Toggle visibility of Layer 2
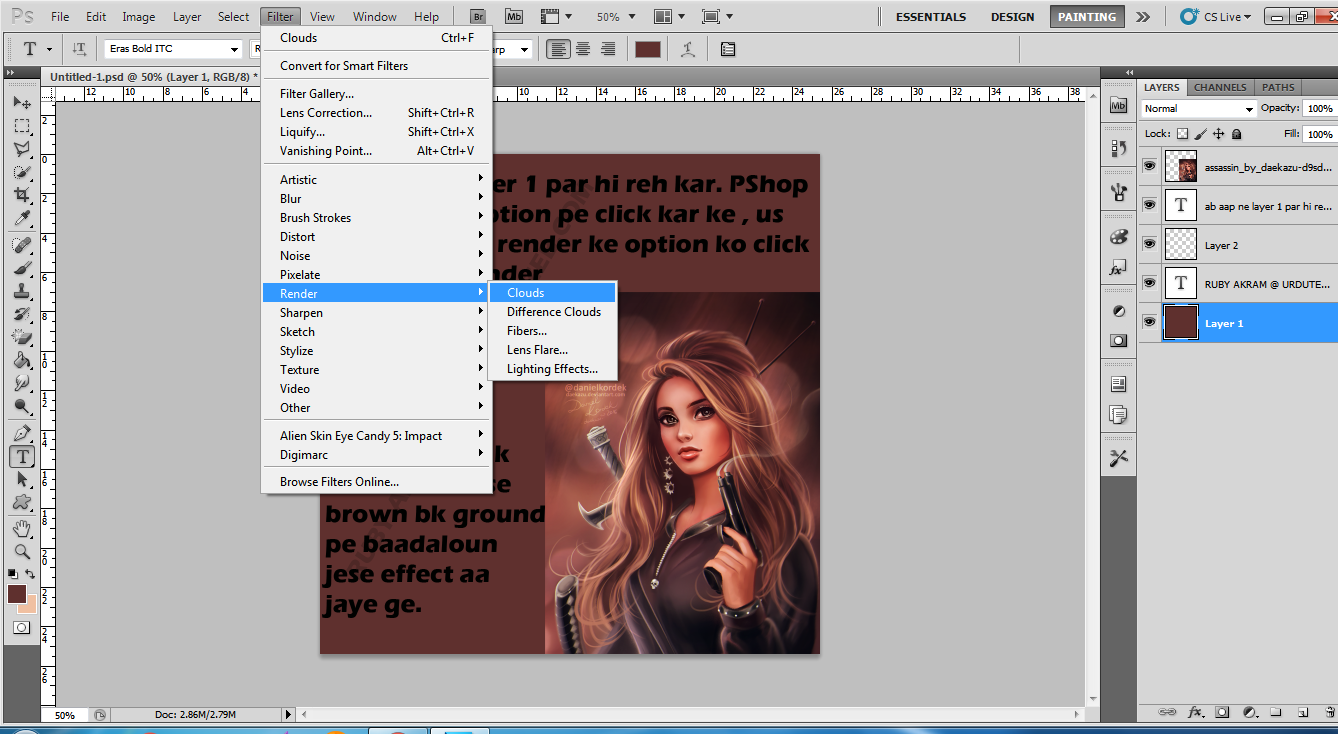Viewport: 1338px width, 734px height. click(x=1150, y=244)
